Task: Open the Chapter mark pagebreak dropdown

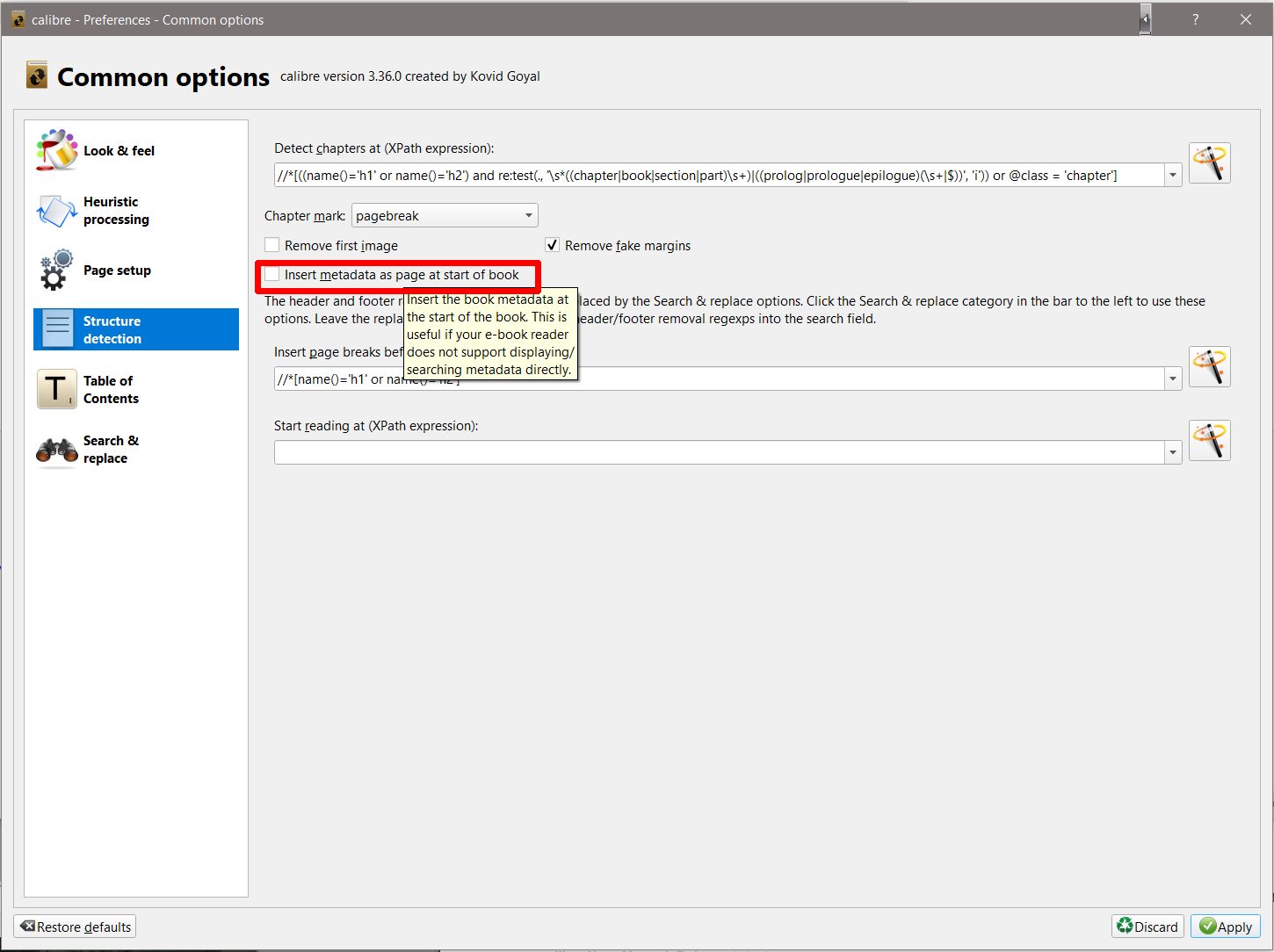Action: [x=445, y=216]
